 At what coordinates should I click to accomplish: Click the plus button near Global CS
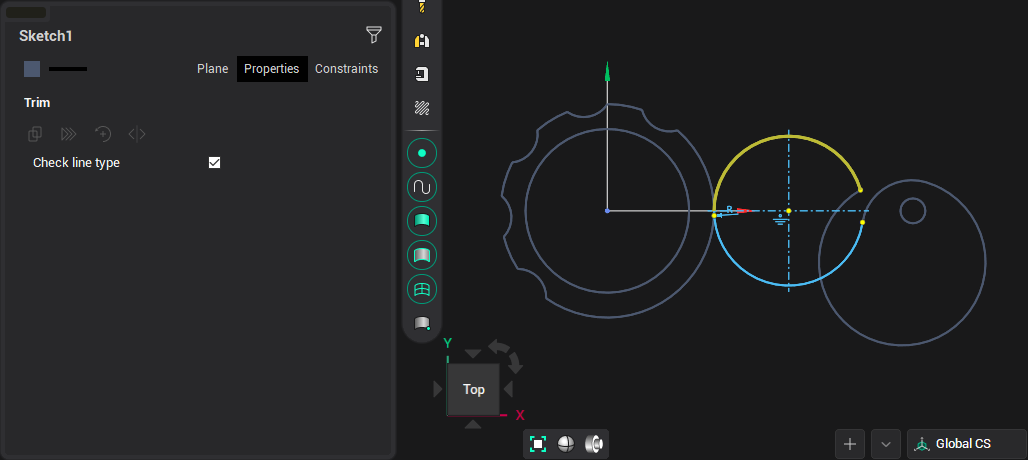(850, 444)
